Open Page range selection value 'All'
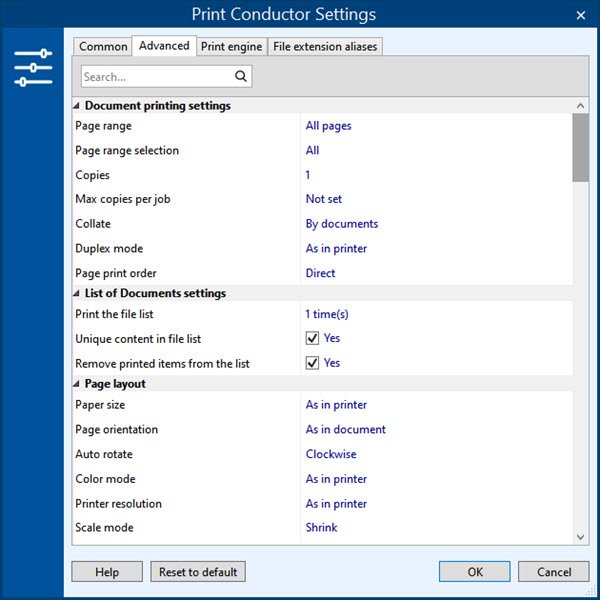Image resolution: width=600 pixels, height=600 pixels. pos(312,150)
